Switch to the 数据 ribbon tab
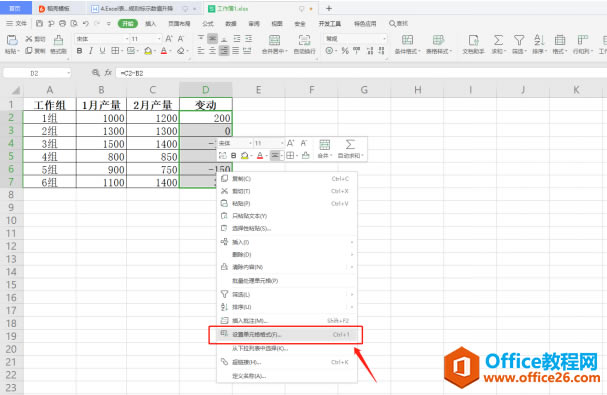 231,24
